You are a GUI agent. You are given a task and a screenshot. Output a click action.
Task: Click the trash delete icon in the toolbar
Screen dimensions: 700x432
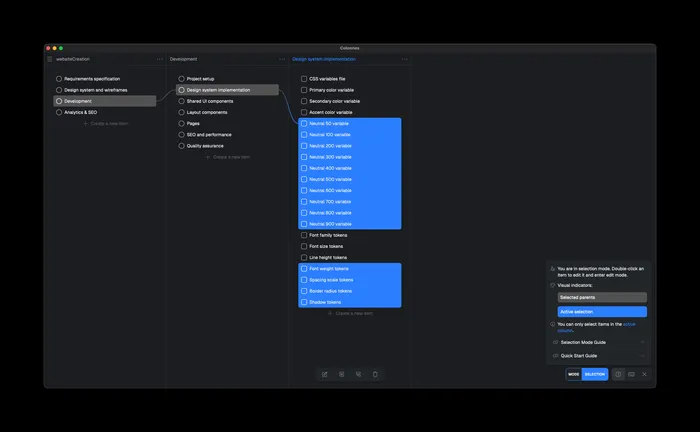375,374
